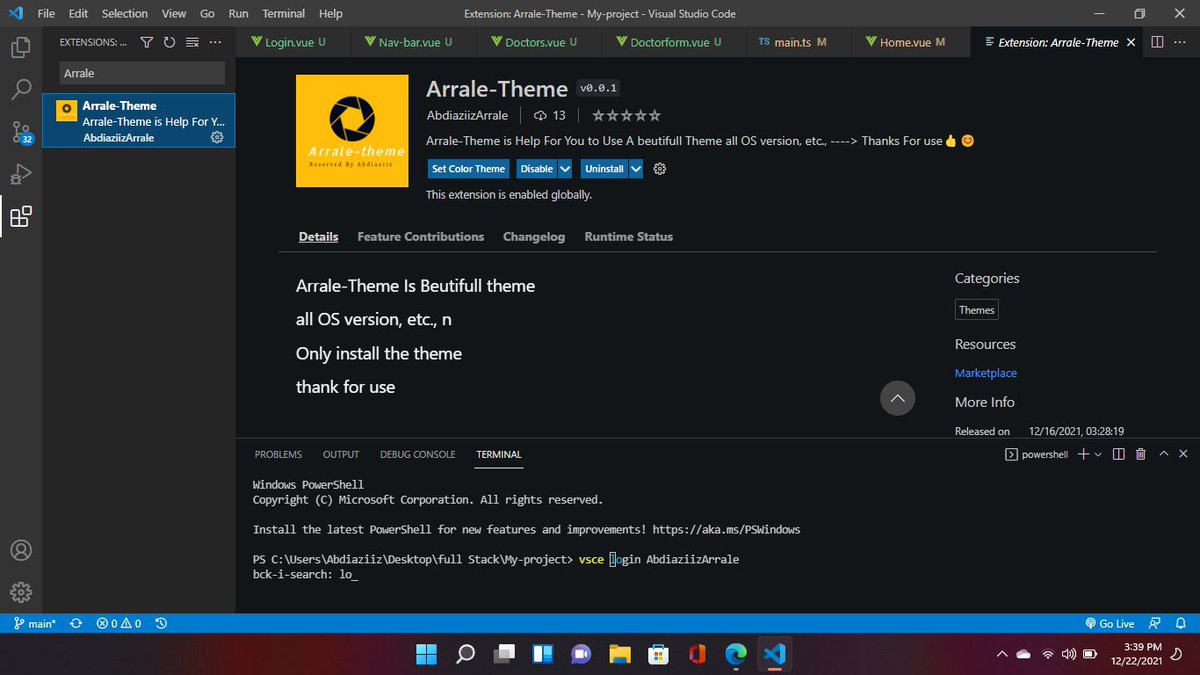Open File Explorer from the taskbar
This screenshot has width=1200, height=675.
[619, 654]
